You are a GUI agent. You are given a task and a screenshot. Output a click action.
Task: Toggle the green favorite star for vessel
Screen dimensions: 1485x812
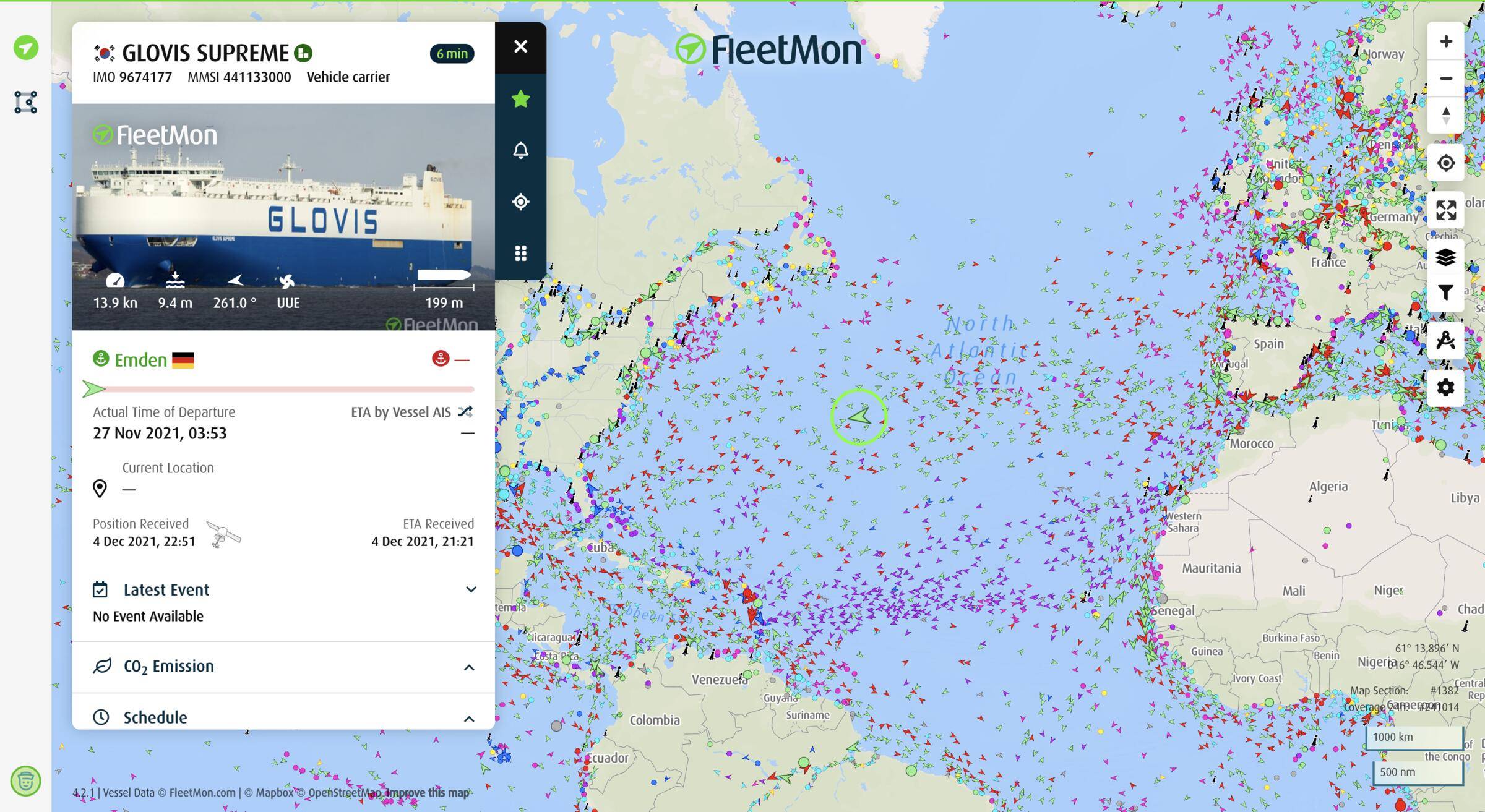point(520,99)
